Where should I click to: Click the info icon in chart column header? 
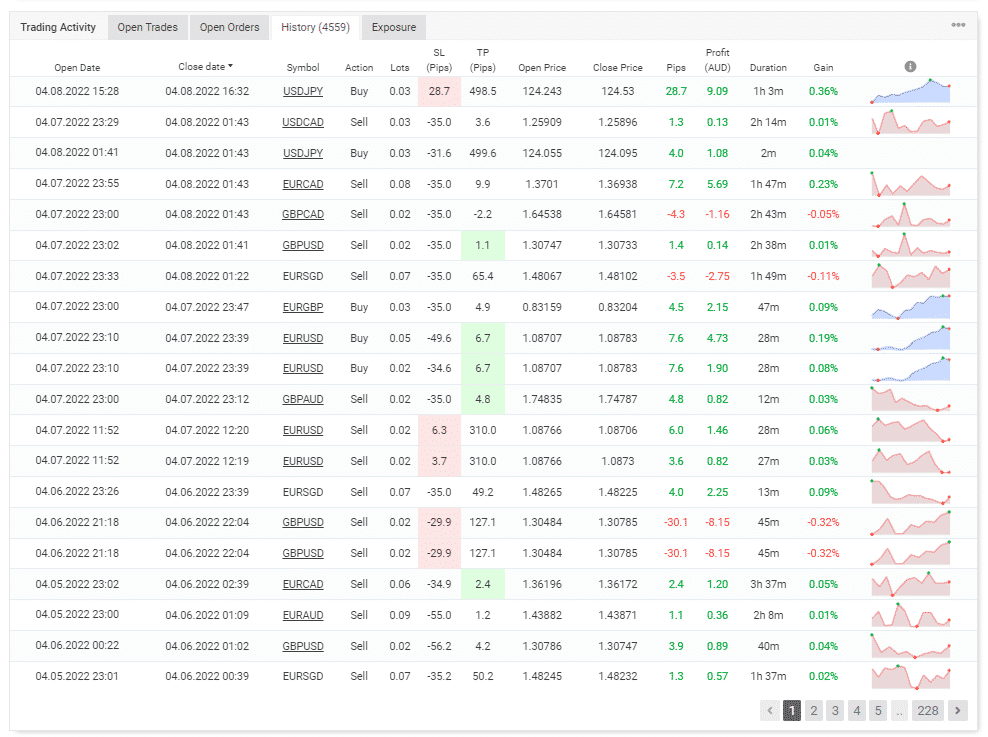[x=910, y=67]
